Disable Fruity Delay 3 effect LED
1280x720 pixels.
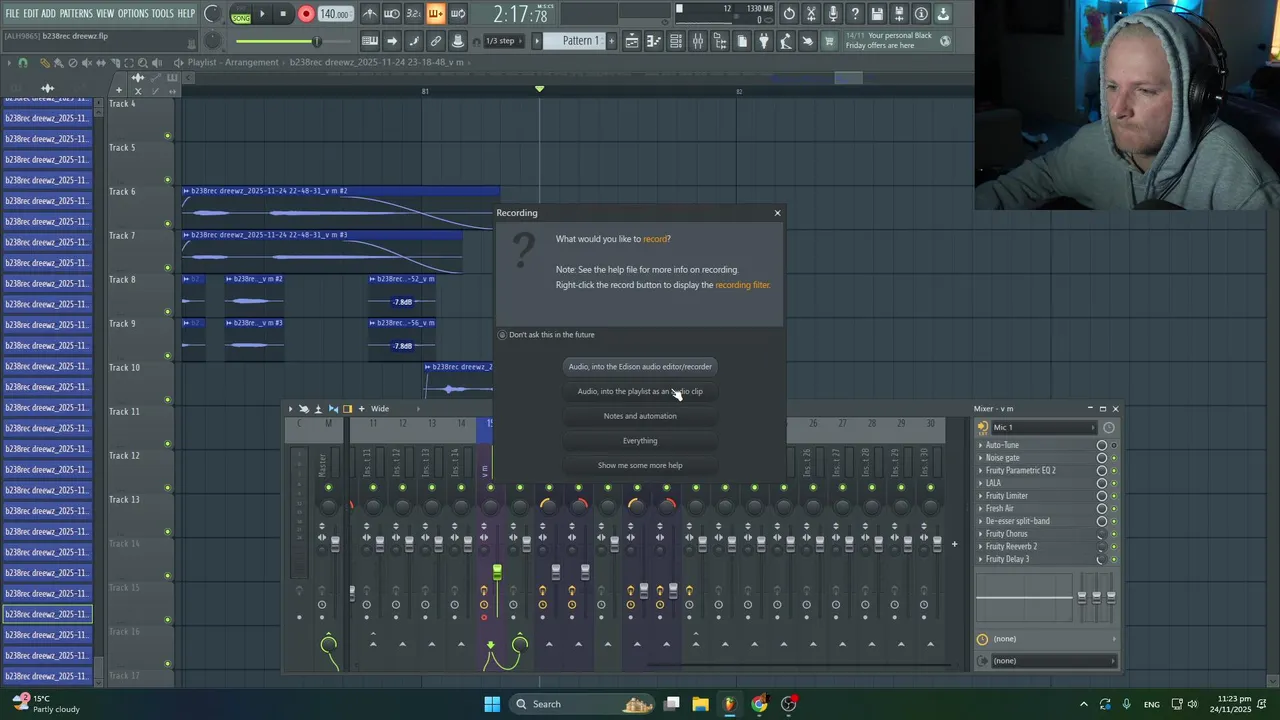1114,560
